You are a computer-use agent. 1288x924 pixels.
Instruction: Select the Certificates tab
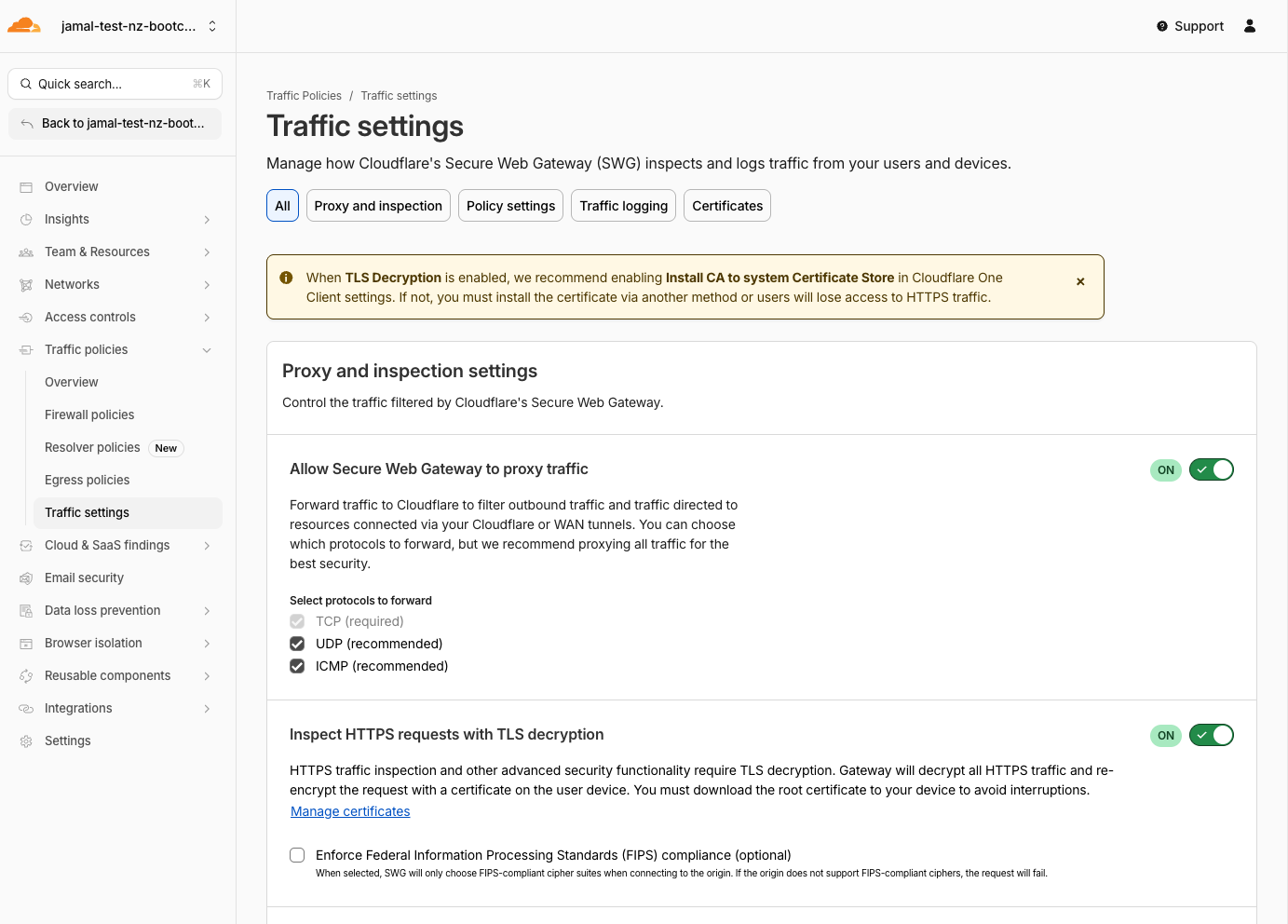(x=727, y=206)
